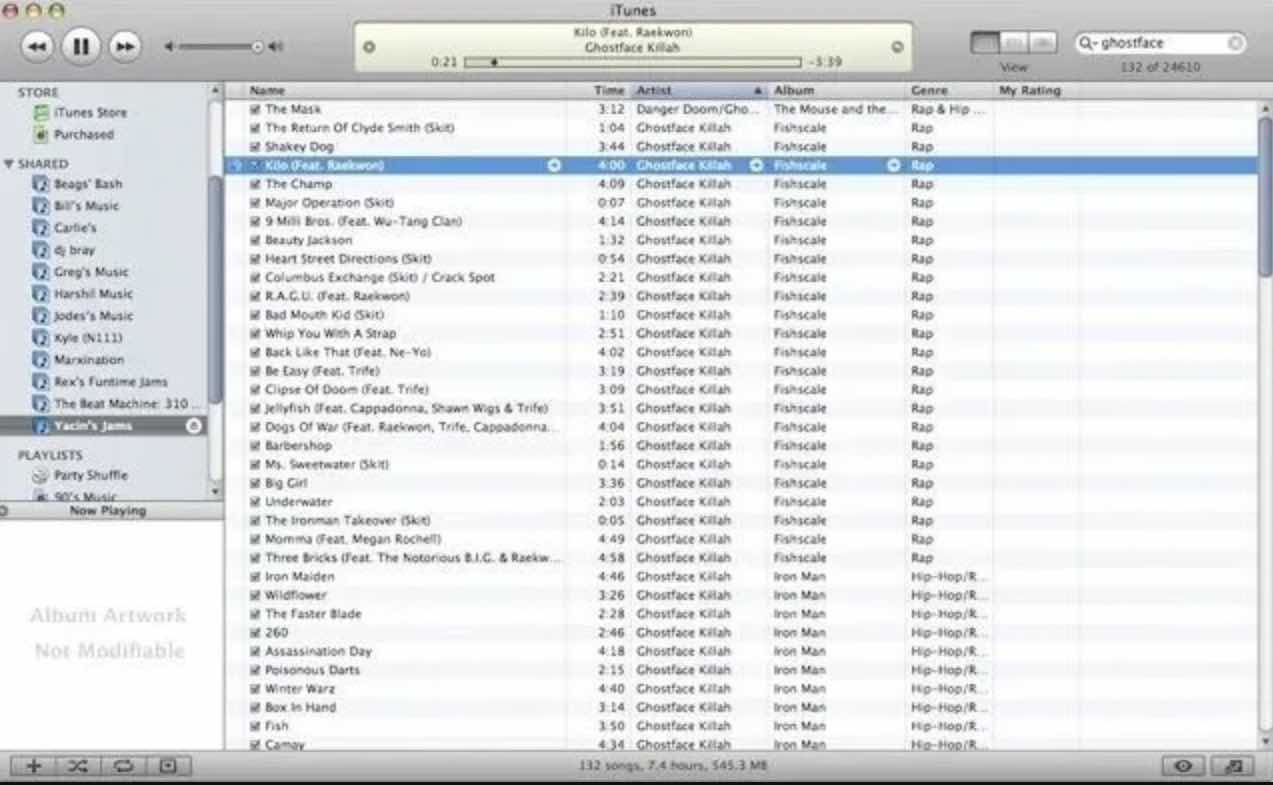1273x785 pixels.
Task: Pause the currently playing song
Action: click(82, 46)
